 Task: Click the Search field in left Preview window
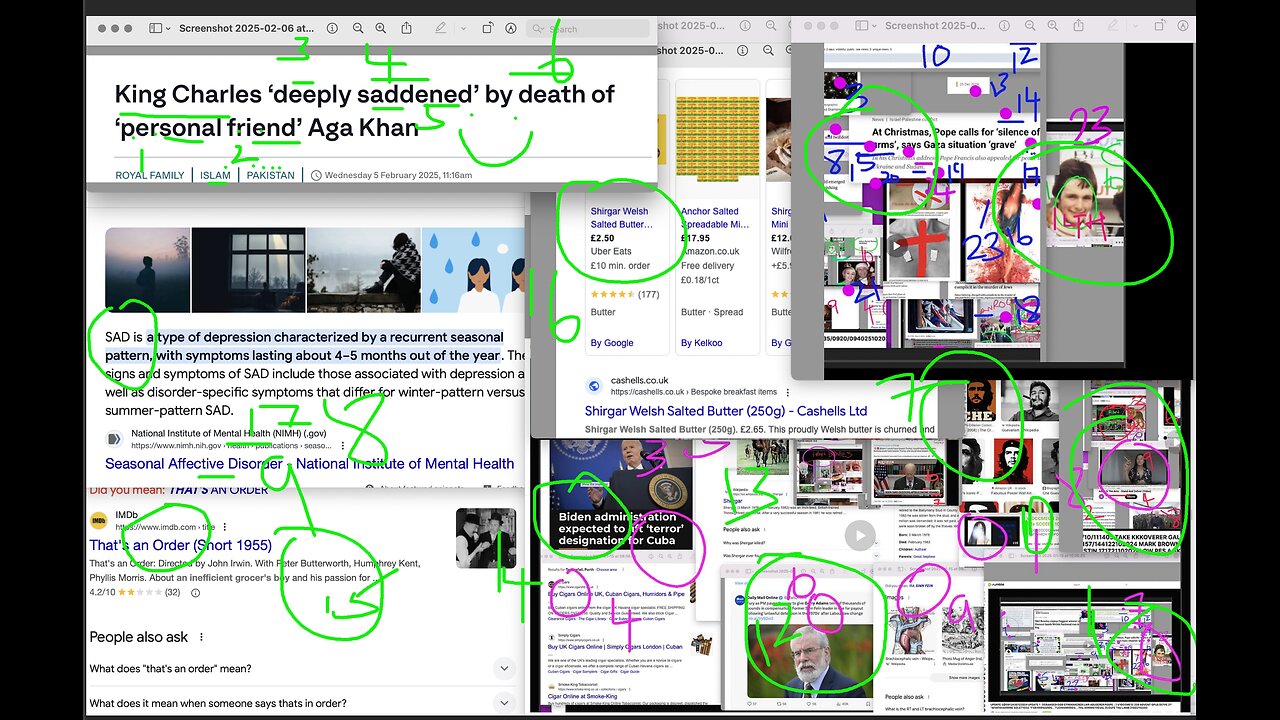588,29
